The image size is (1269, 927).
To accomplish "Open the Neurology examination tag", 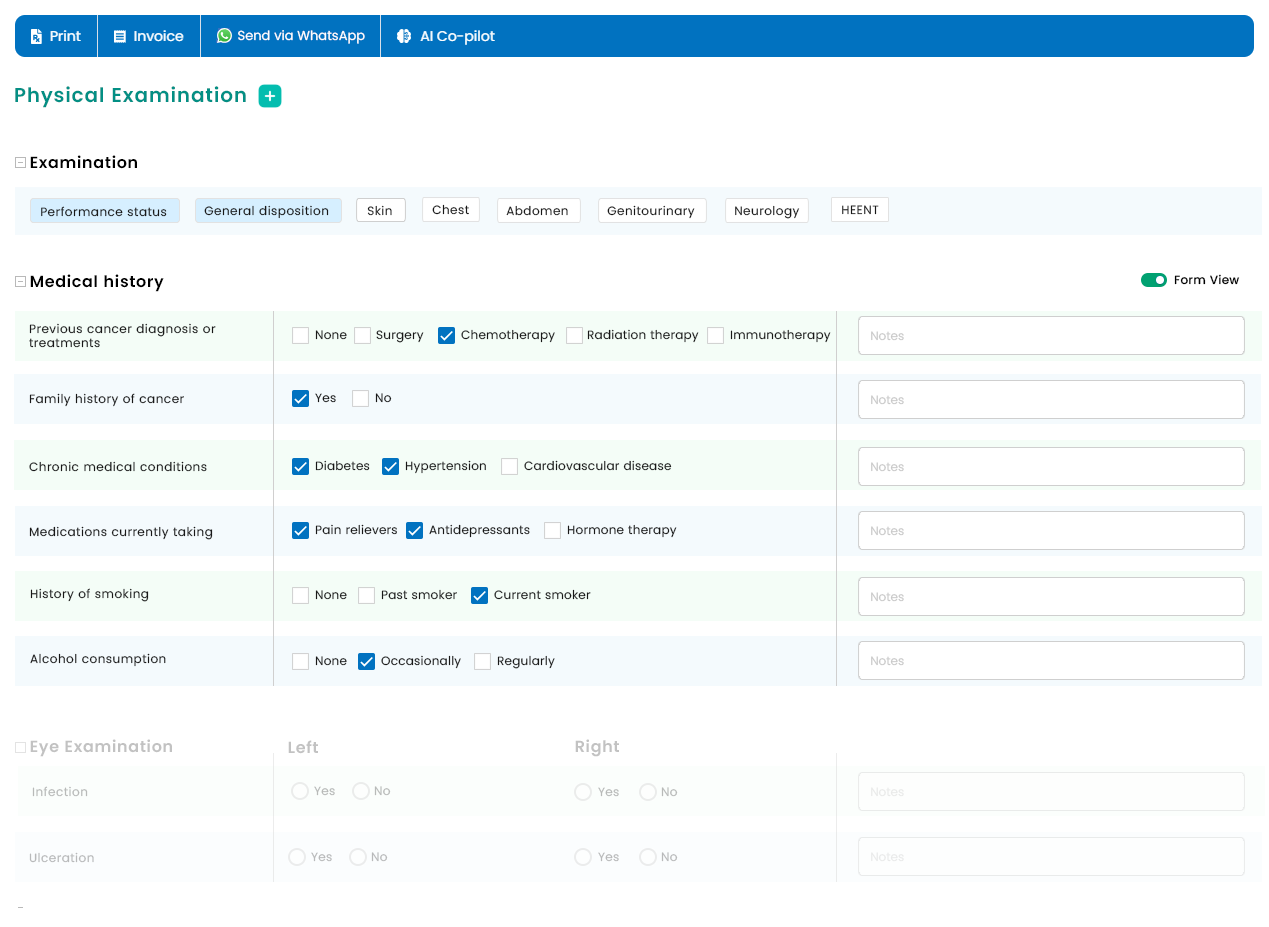I will (767, 210).
